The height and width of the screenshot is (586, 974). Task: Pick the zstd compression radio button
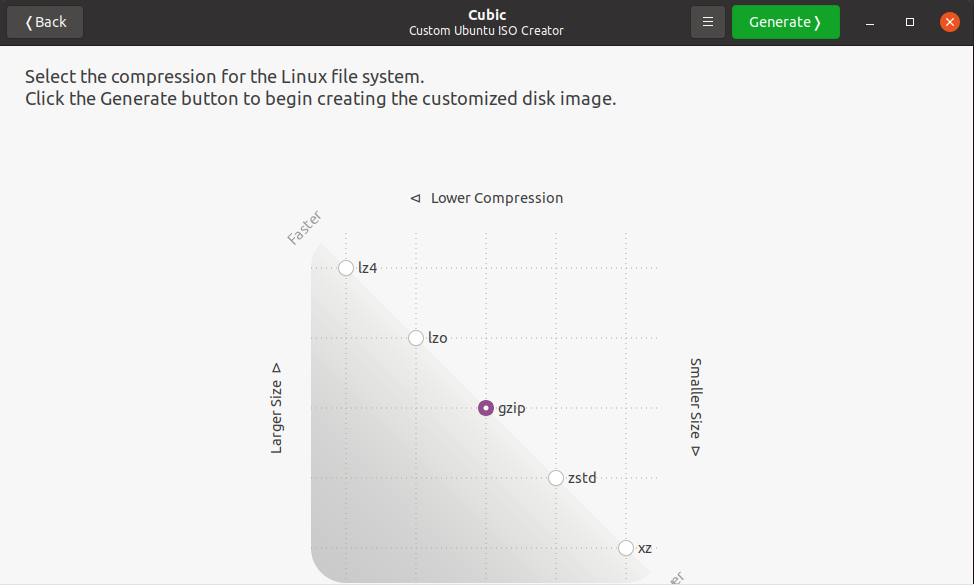556,478
